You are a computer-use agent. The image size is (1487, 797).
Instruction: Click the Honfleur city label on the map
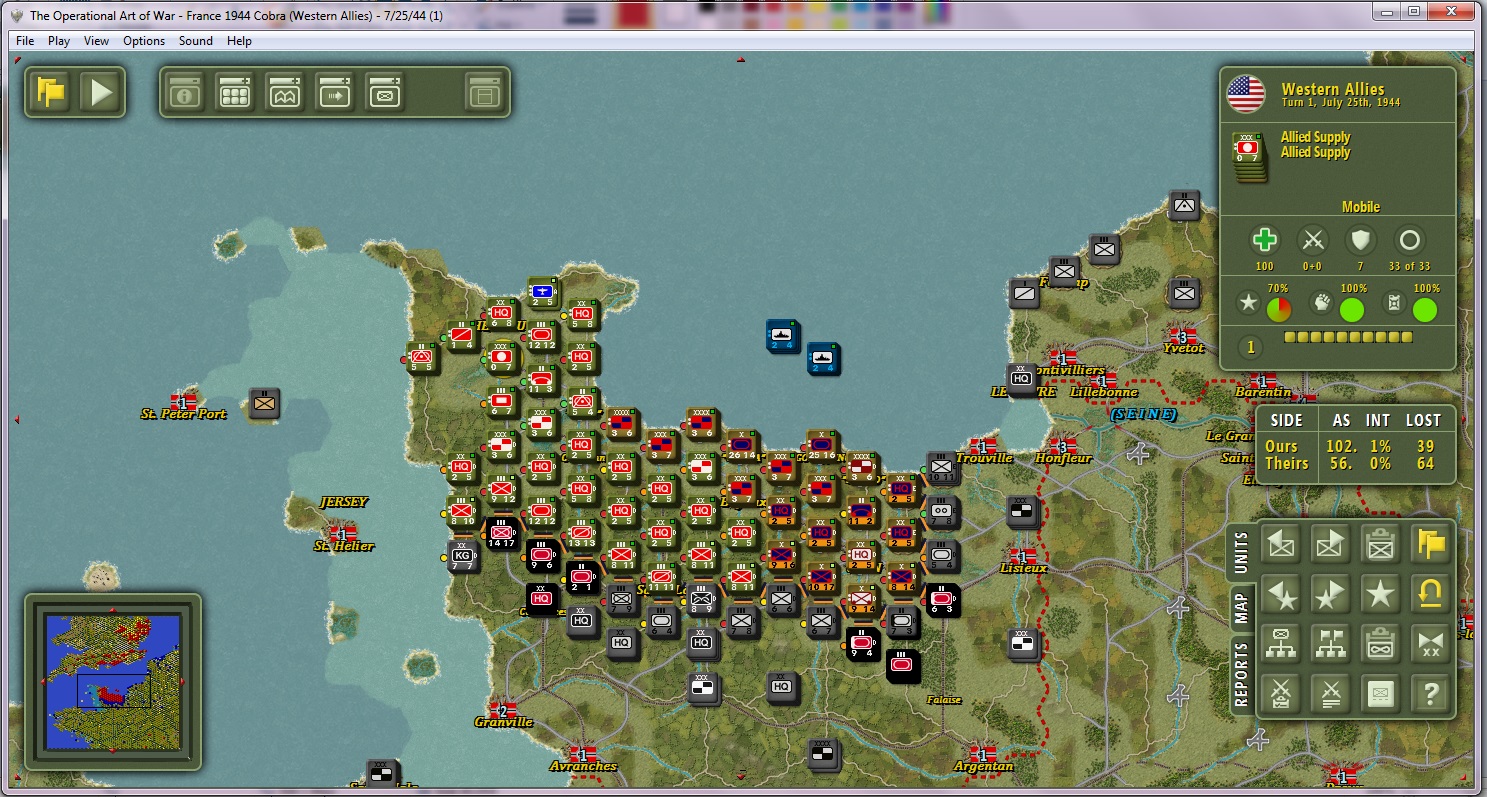(1063, 458)
